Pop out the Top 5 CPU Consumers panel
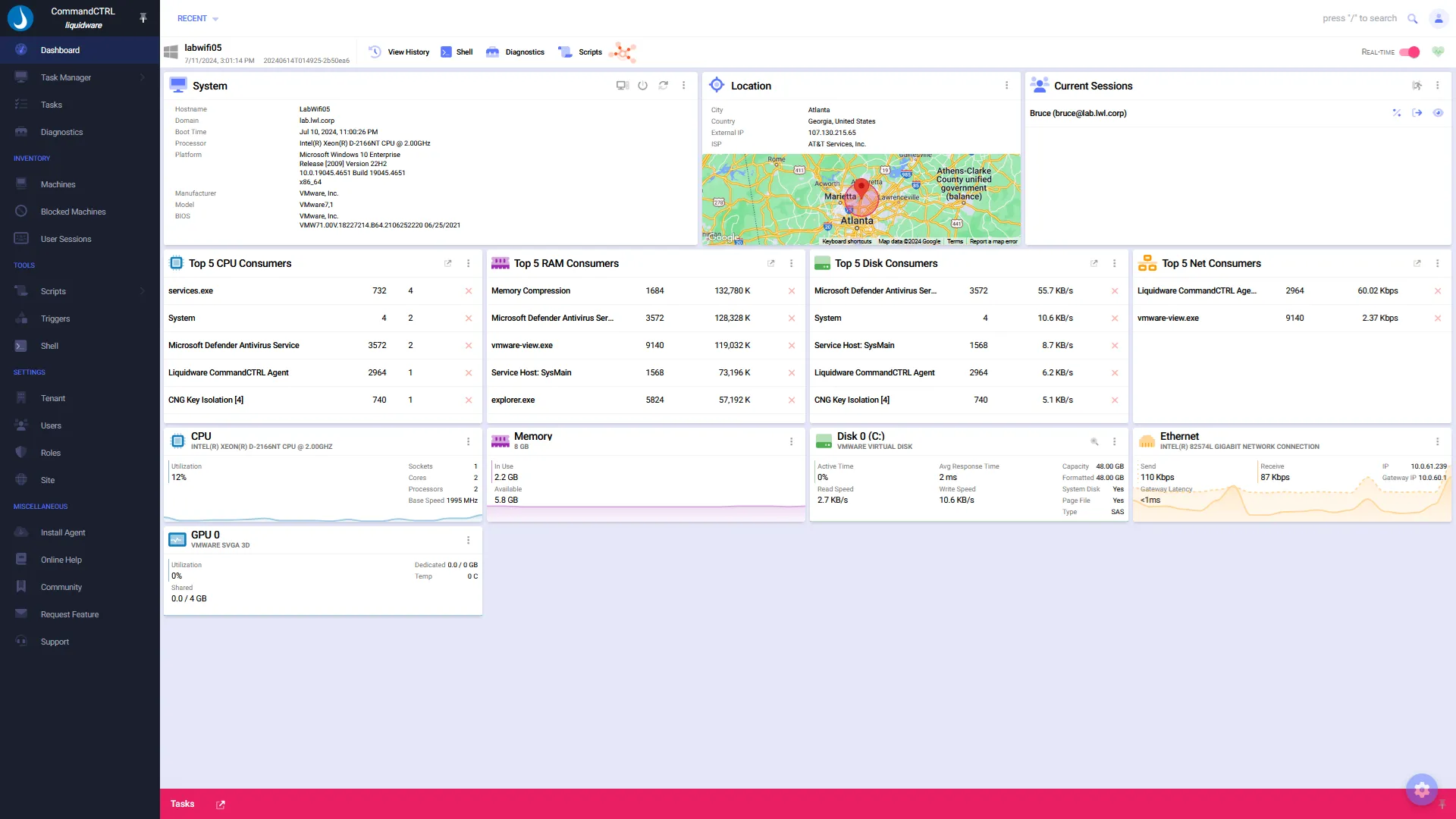The height and width of the screenshot is (819, 1456). [x=448, y=263]
